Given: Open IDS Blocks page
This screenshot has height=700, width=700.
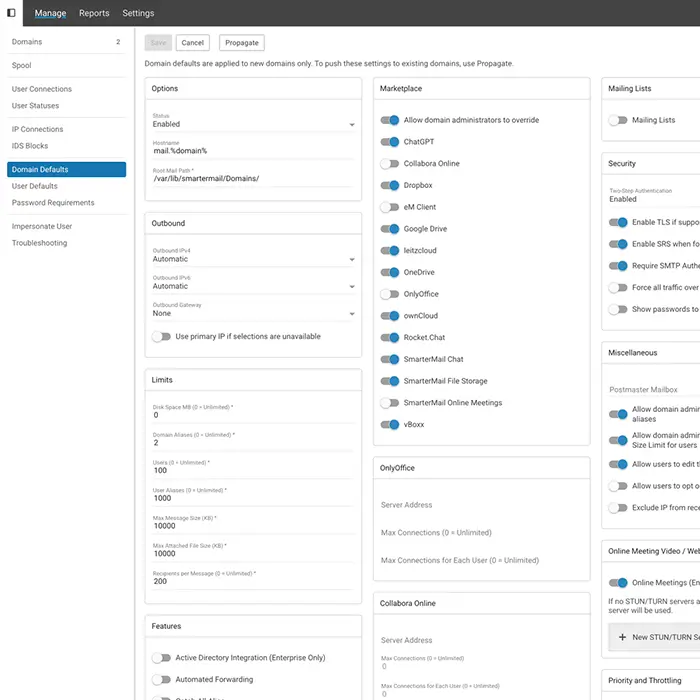Looking at the screenshot, I should 67,146.
